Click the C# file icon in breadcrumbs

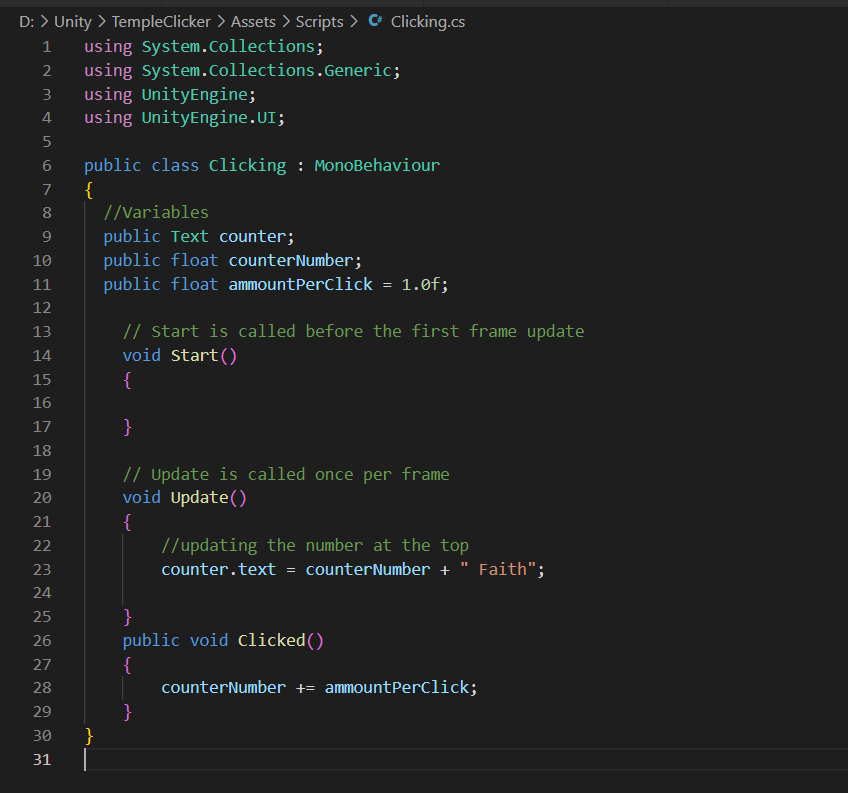pos(375,21)
